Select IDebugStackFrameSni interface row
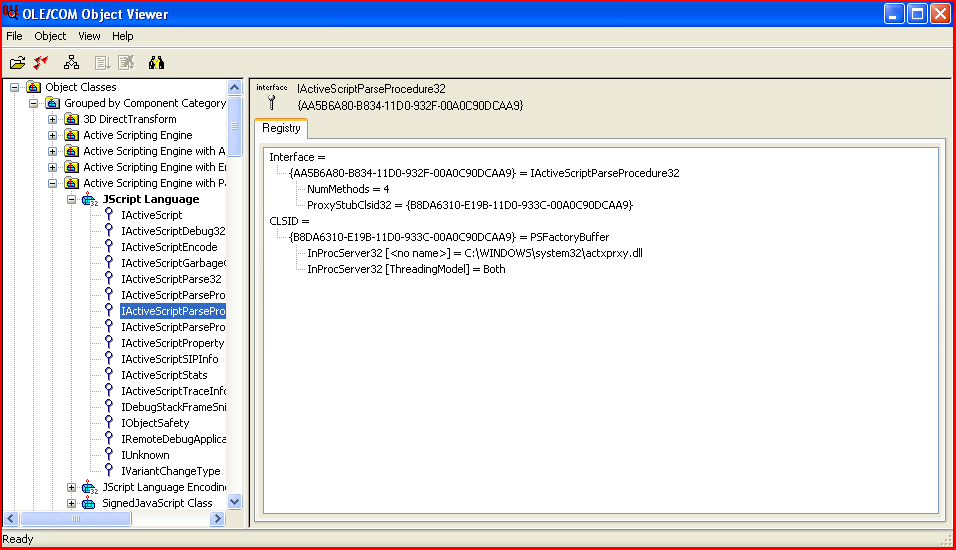956x550 pixels. coord(173,407)
